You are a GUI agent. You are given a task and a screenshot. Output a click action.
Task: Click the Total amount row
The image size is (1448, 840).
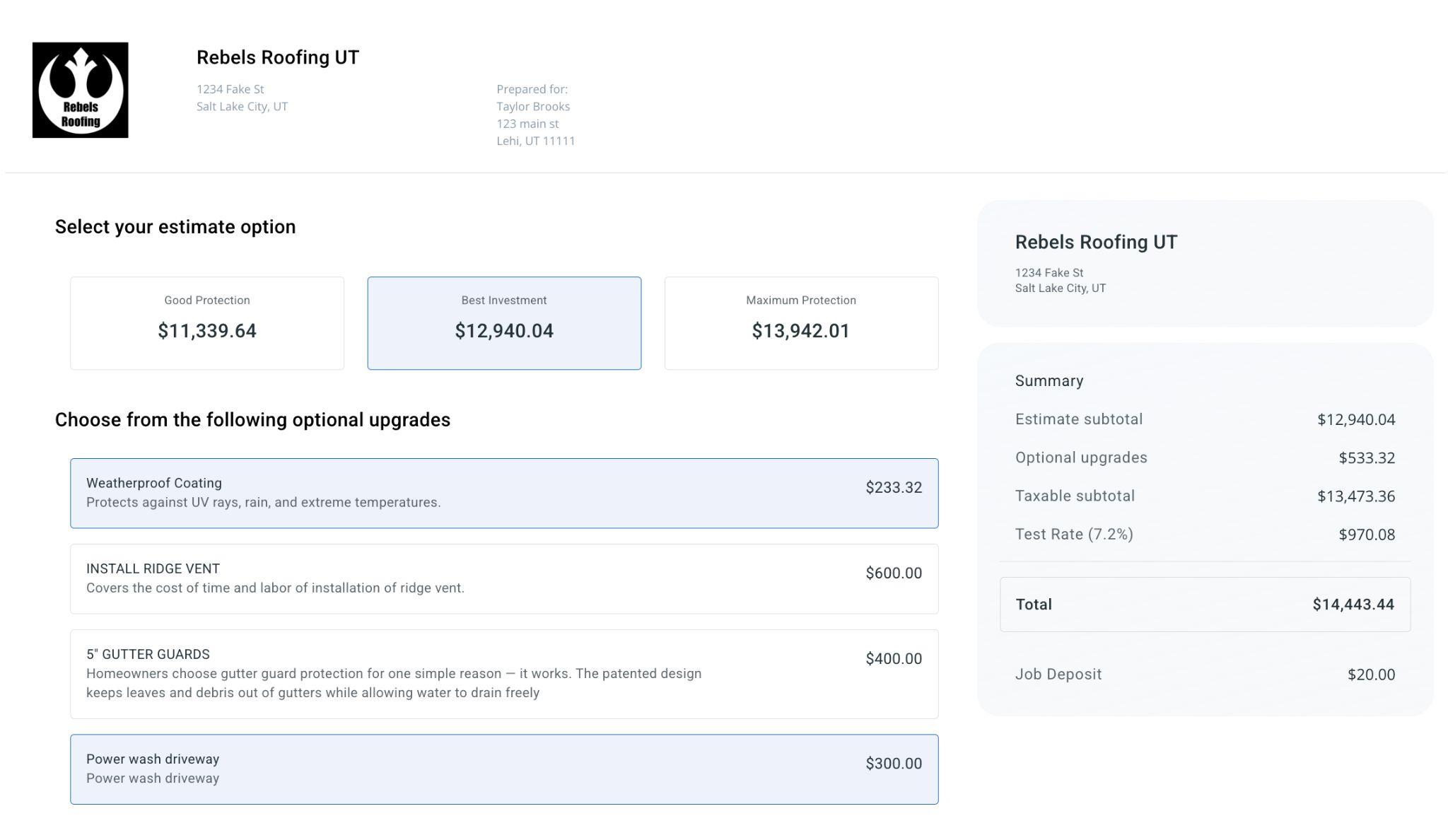[x=1204, y=604]
